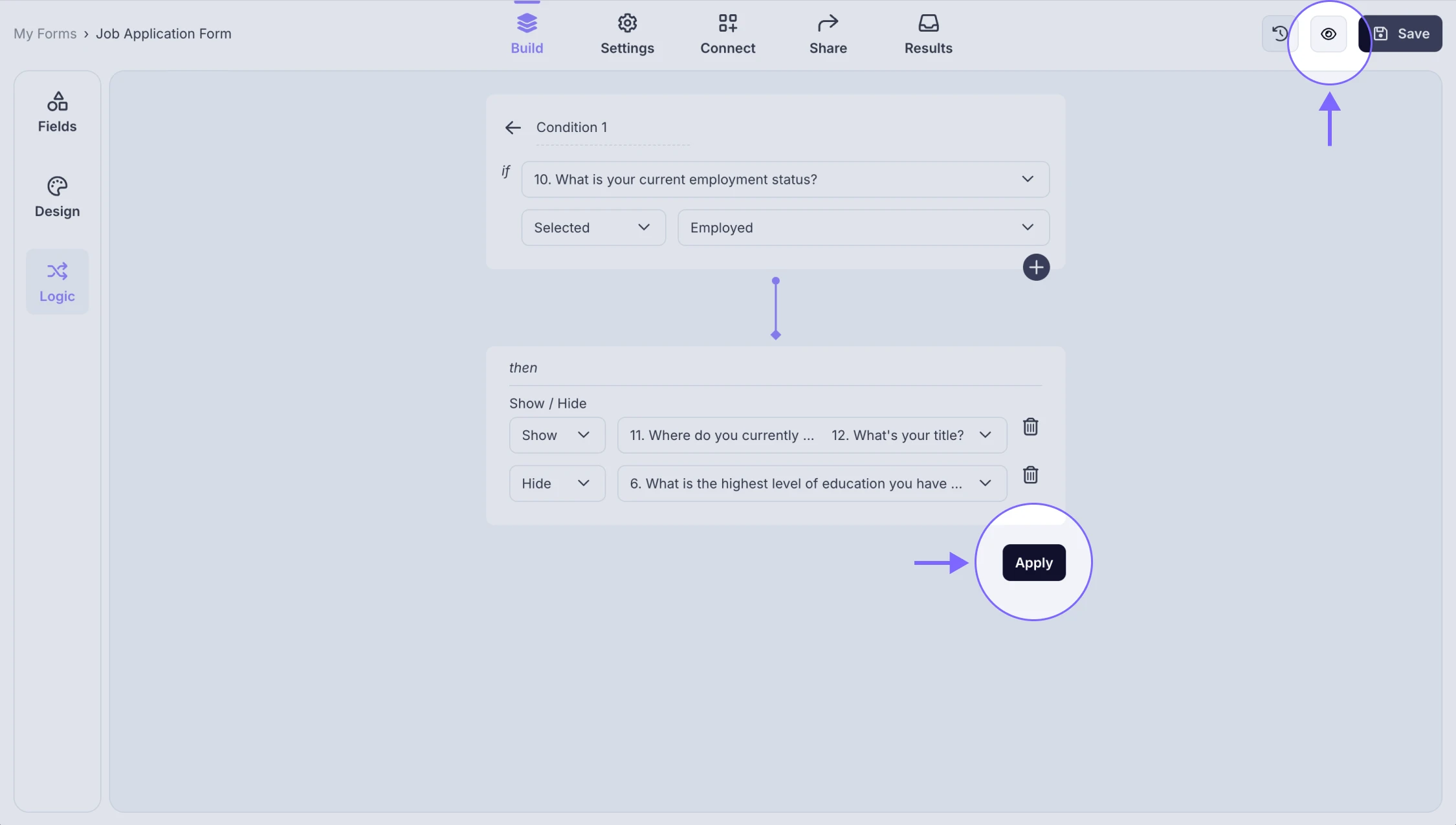This screenshot has height=825, width=1456.
Task: Open the Share section
Action: pyautogui.click(x=828, y=33)
